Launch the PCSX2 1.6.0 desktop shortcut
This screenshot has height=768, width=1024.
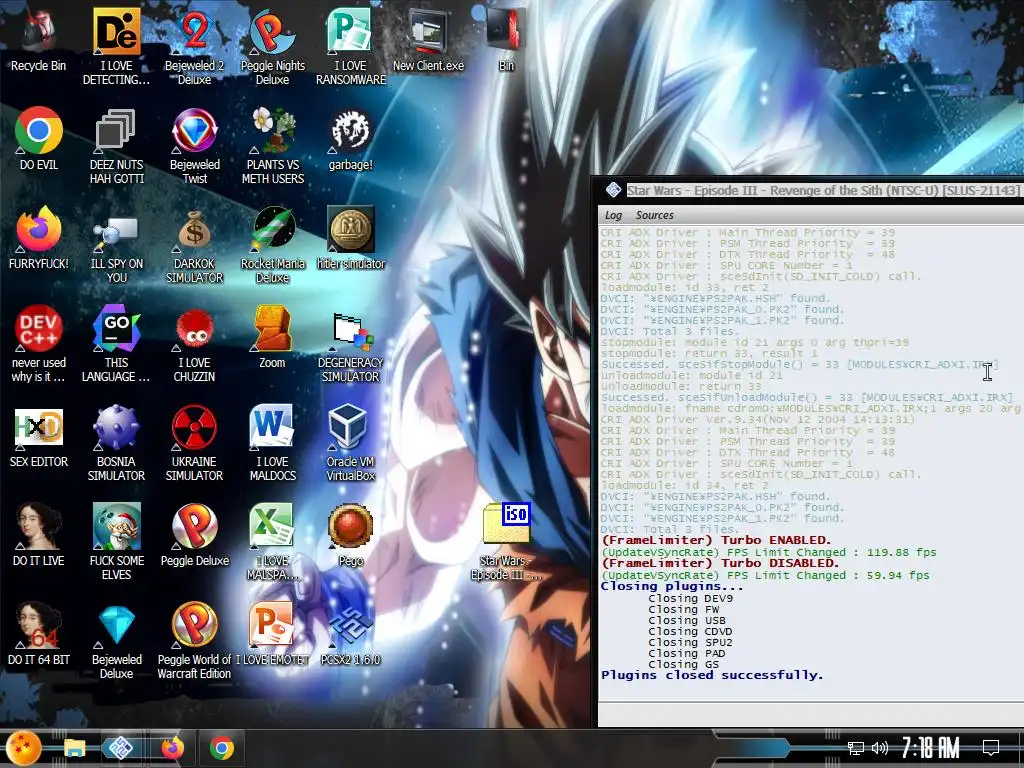351,633
